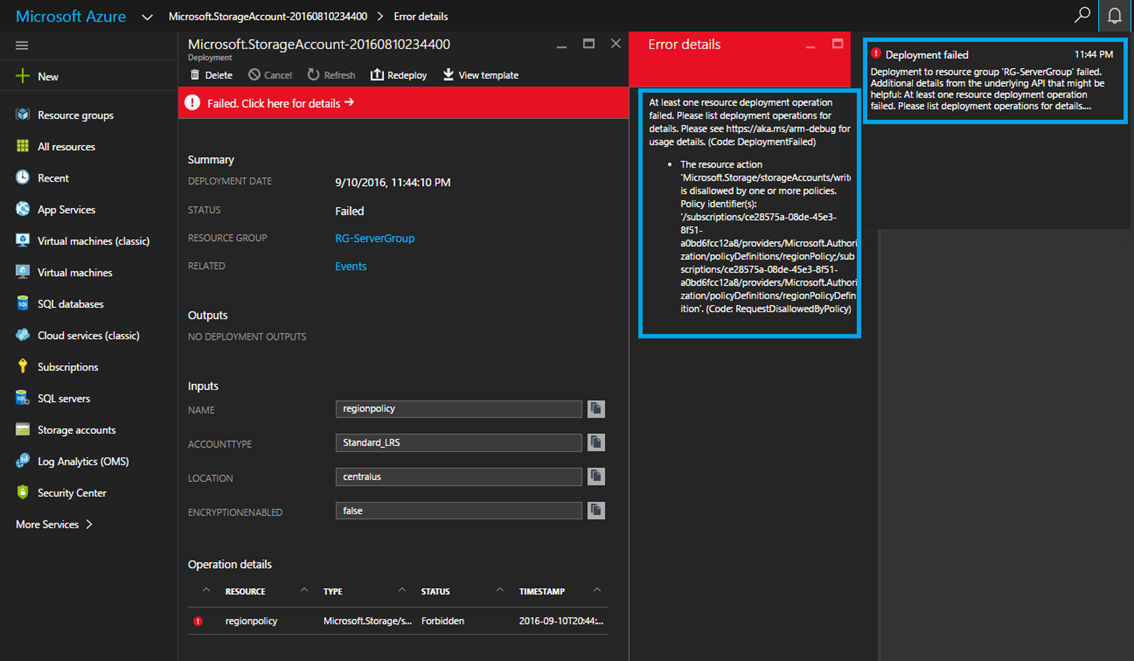Sort by the RESOURCE column header

pos(245,592)
